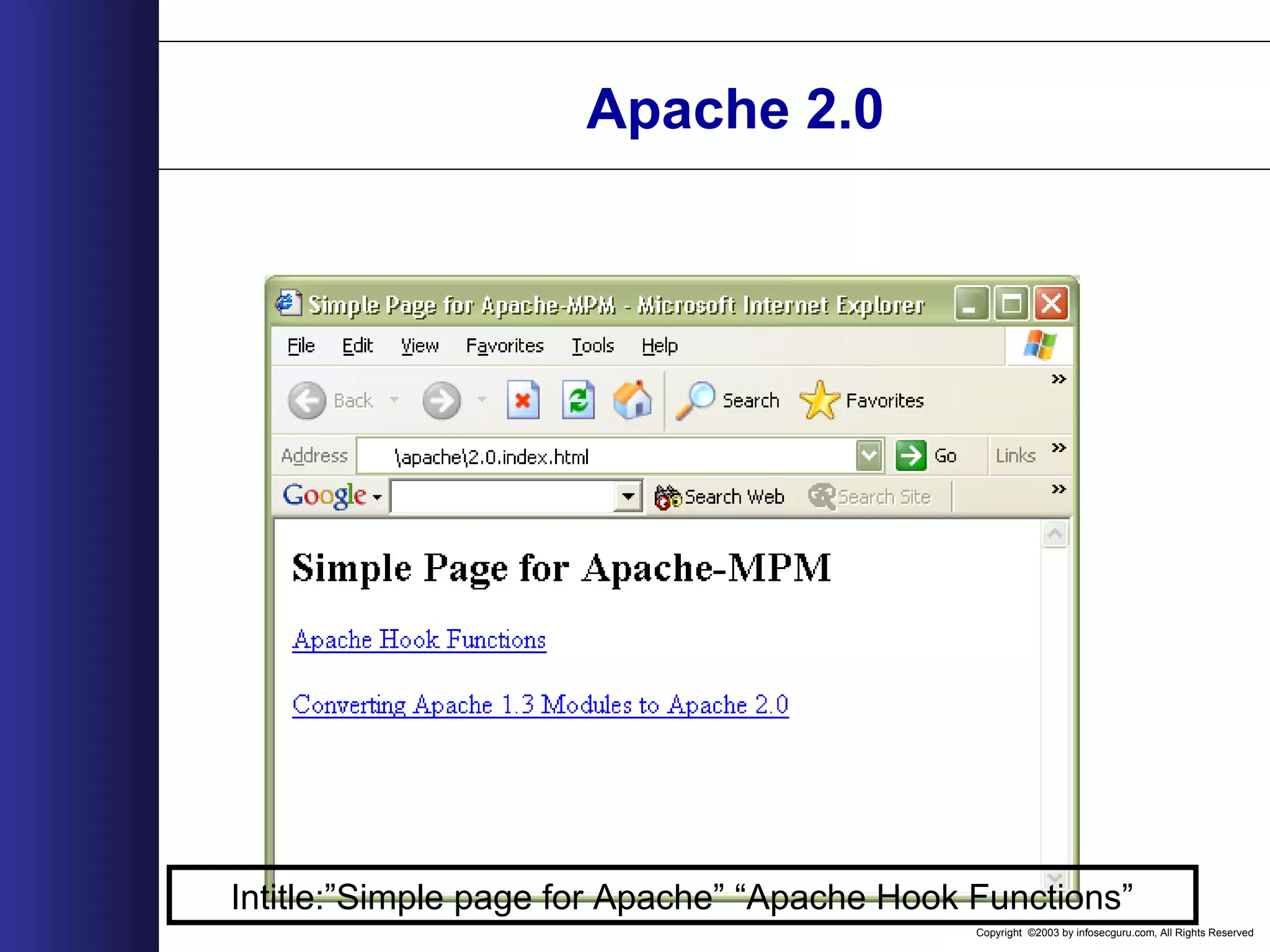Image resolution: width=1270 pixels, height=952 pixels.
Task: Open the Help menu
Action: (x=660, y=346)
